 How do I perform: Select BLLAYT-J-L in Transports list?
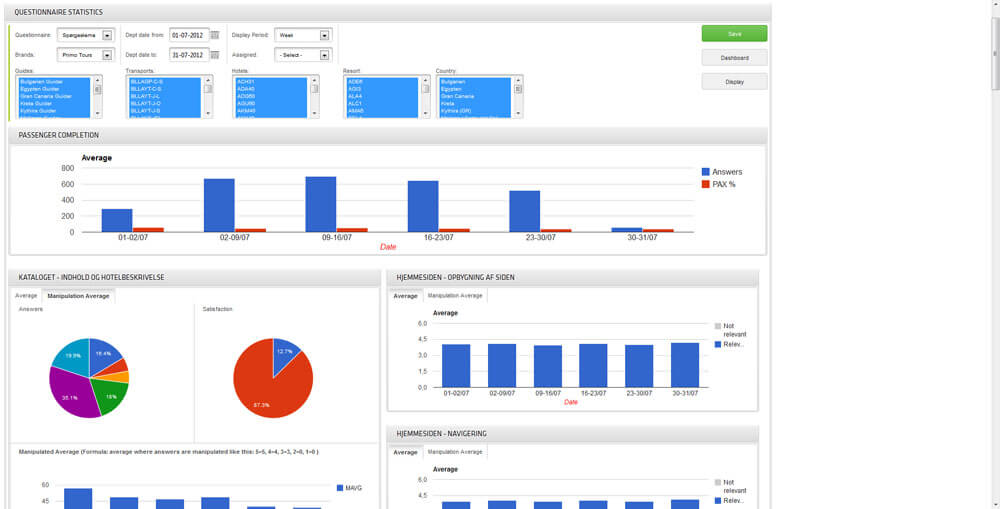(x=165, y=96)
